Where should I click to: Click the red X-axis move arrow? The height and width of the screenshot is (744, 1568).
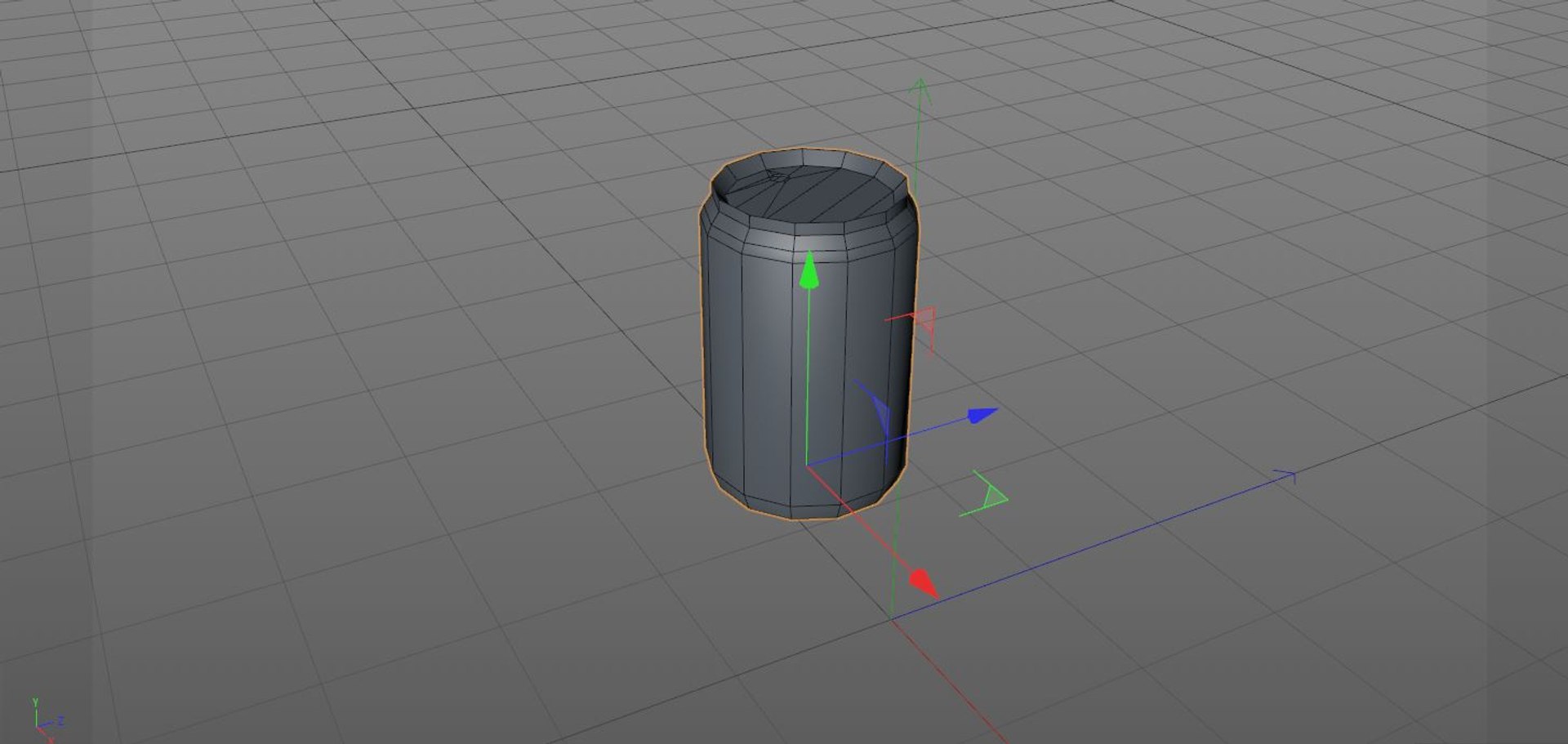click(924, 583)
